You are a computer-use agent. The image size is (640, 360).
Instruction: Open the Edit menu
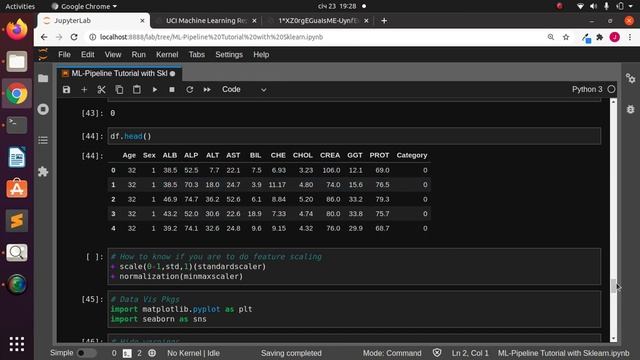click(87, 55)
